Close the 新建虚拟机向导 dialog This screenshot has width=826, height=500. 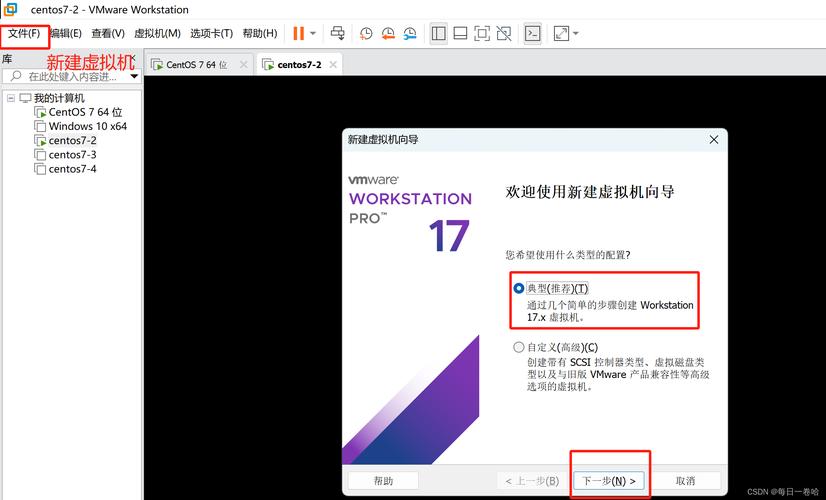714,140
